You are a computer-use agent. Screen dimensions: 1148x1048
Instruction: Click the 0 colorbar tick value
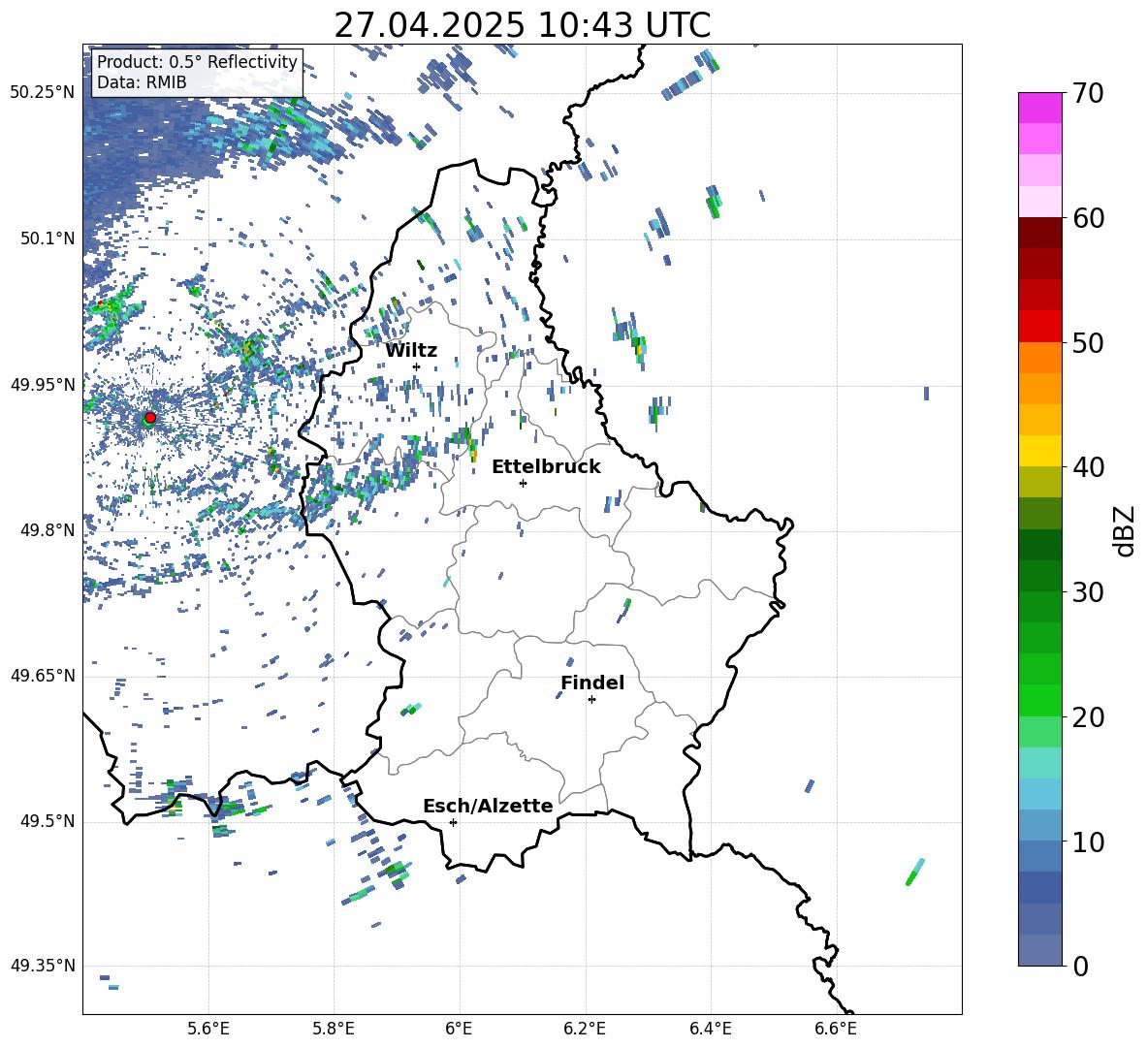pyautogui.click(x=1080, y=967)
